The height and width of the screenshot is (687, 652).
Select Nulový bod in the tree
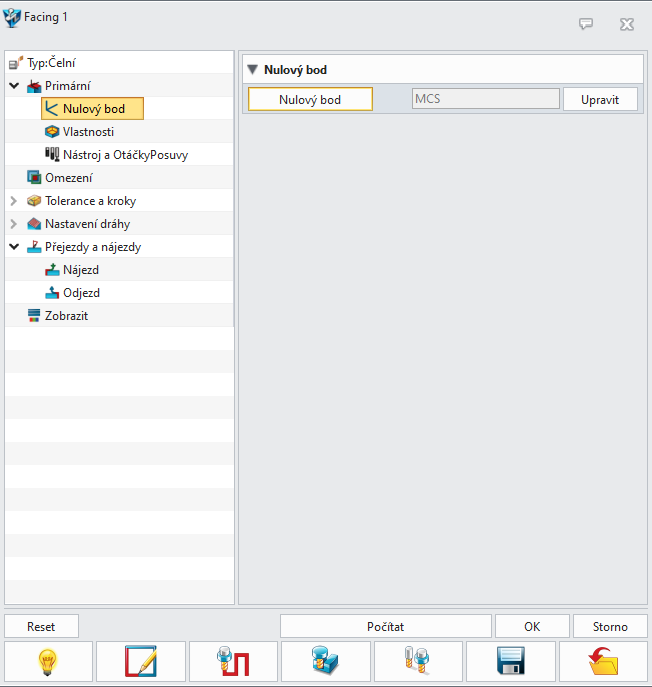coord(92,109)
